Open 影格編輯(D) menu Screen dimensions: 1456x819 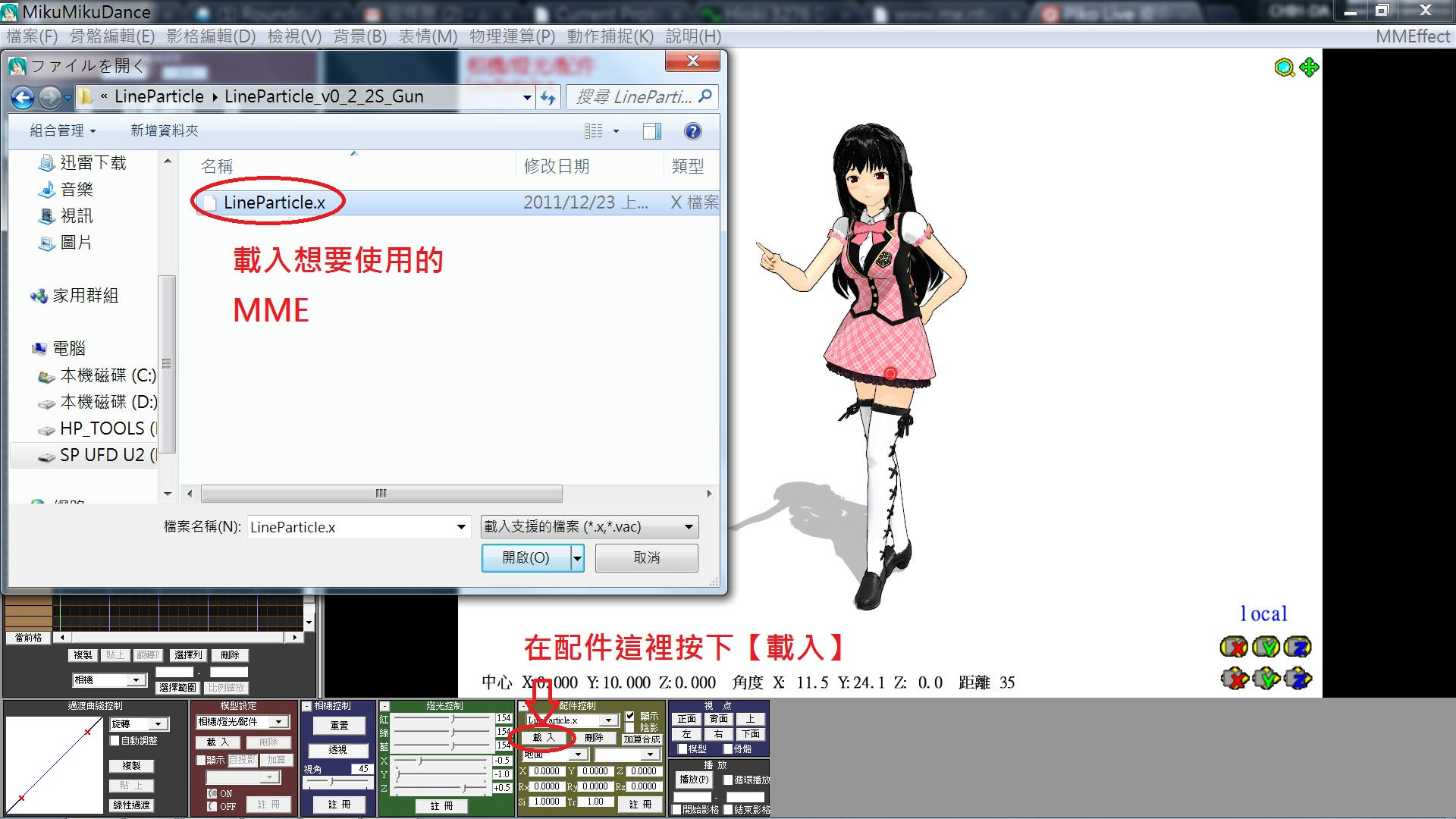point(212,36)
